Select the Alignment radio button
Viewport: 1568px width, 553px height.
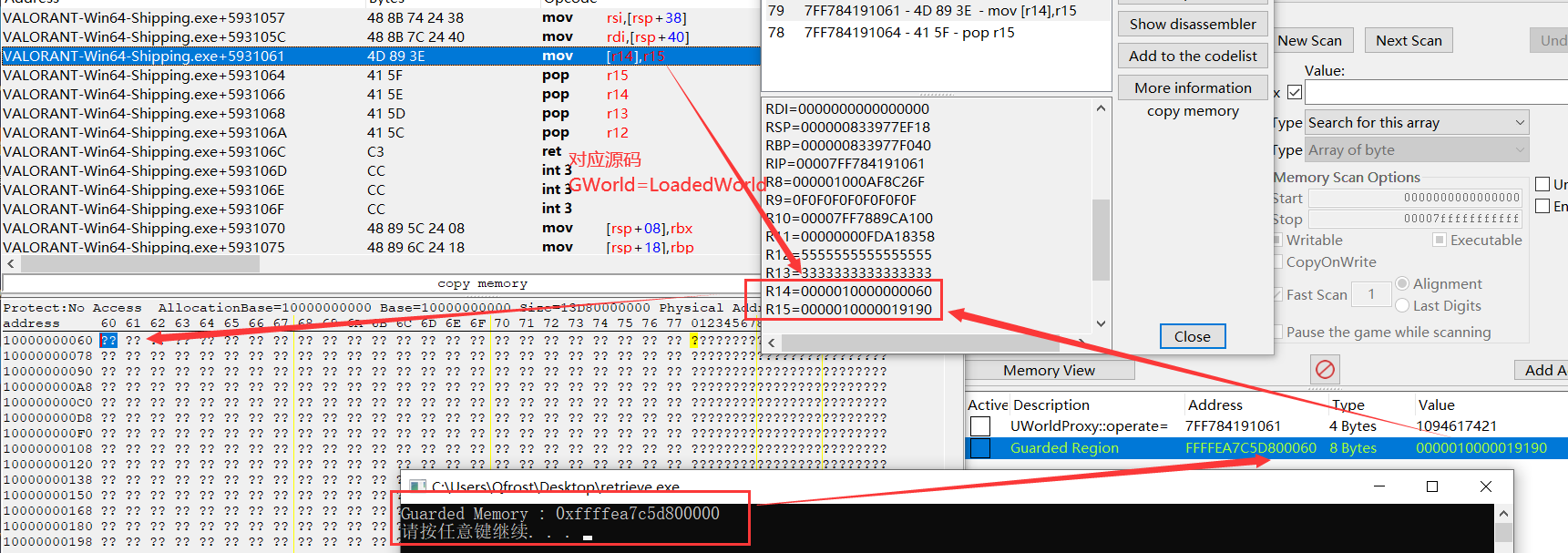pos(1402,283)
